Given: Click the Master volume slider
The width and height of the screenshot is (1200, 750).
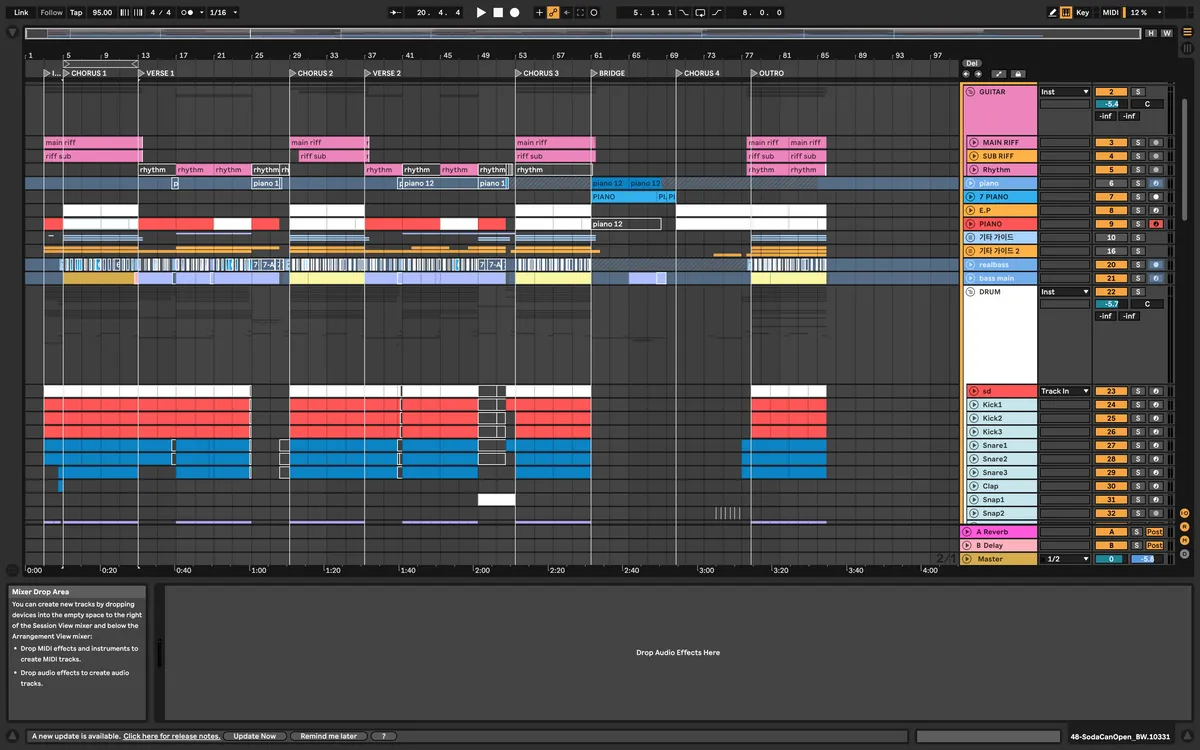Looking at the screenshot, I should [1147, 559].
